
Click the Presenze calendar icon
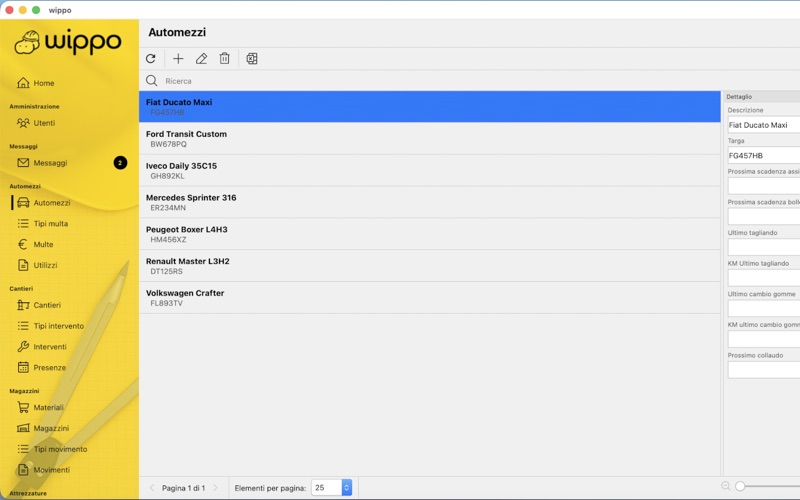[x=23, y=367]
